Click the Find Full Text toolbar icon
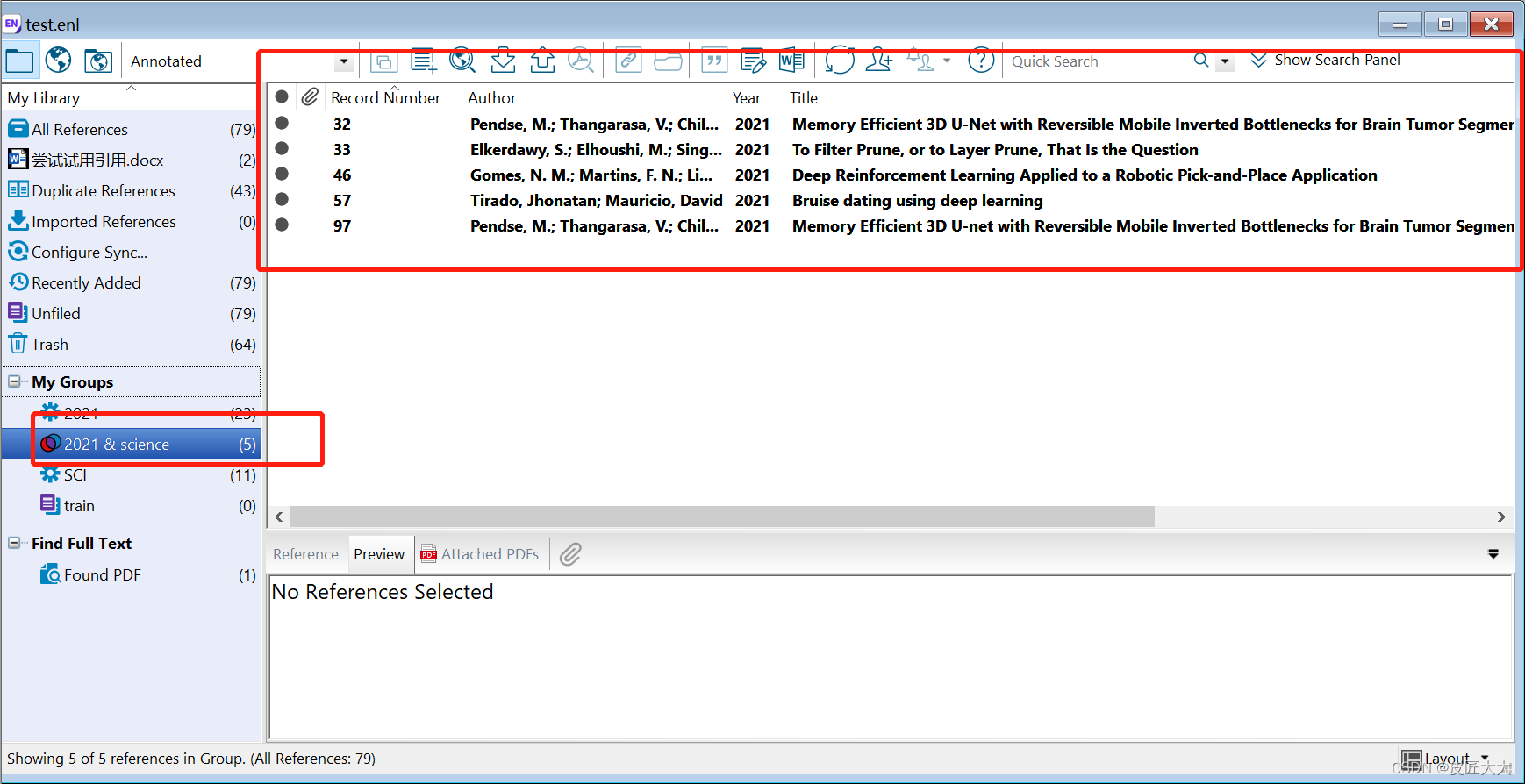 pos(581,61)
